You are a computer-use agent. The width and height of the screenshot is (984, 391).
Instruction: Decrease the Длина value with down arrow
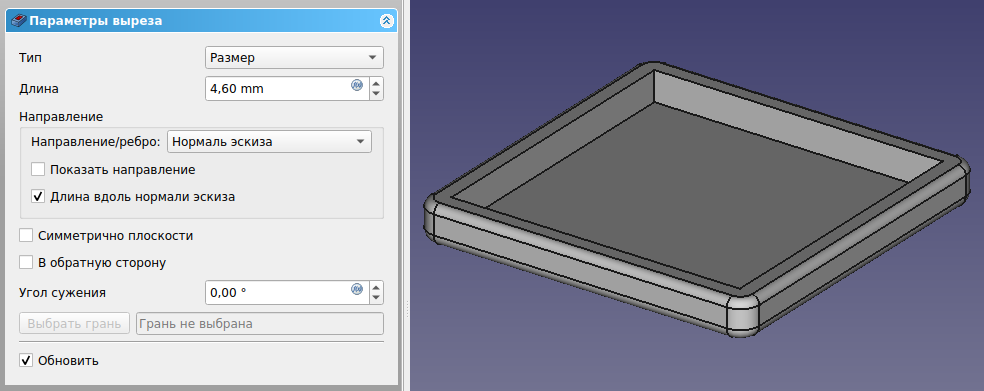click(376, 94)
